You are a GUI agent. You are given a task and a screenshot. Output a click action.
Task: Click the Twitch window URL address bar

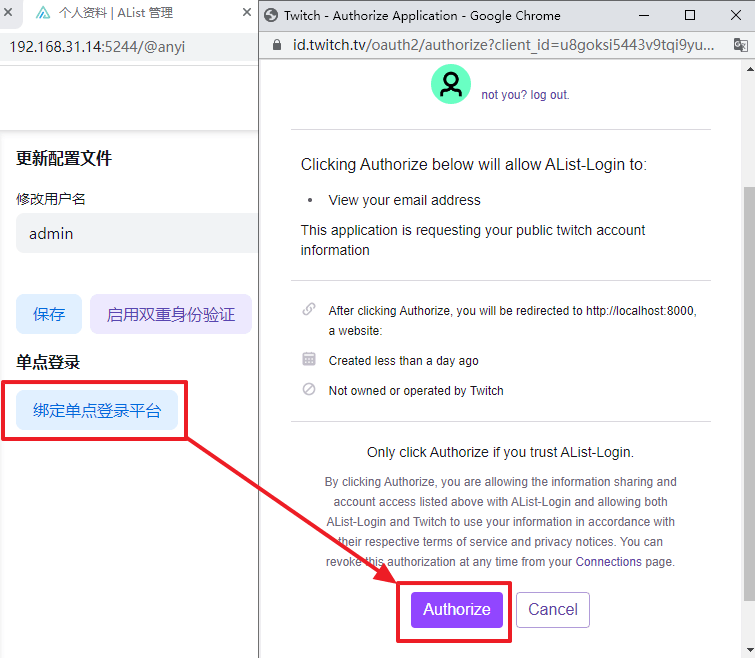pyautogui.click(x=503, y=45)
